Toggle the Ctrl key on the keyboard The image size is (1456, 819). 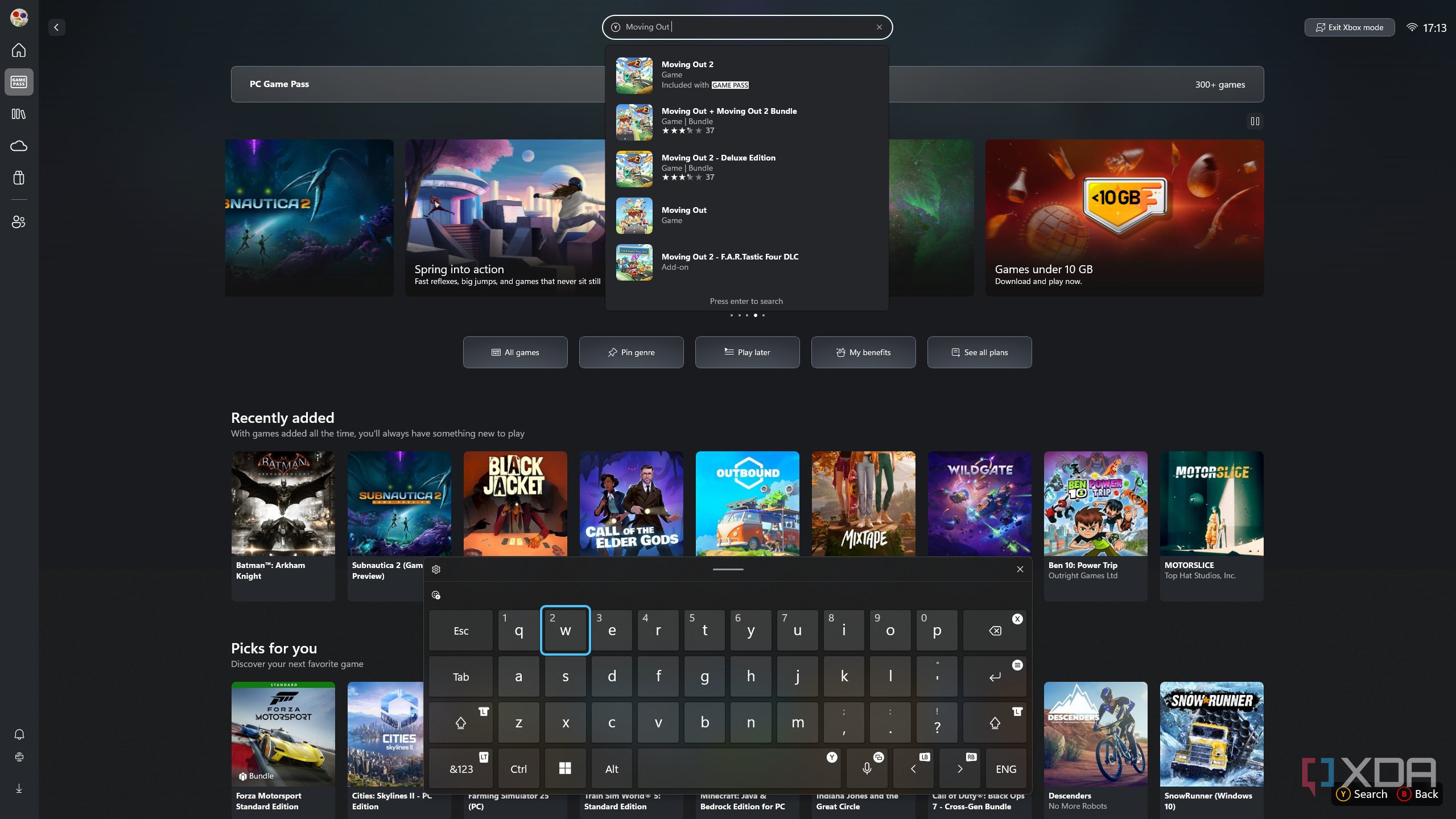click(x=518, y=769)
